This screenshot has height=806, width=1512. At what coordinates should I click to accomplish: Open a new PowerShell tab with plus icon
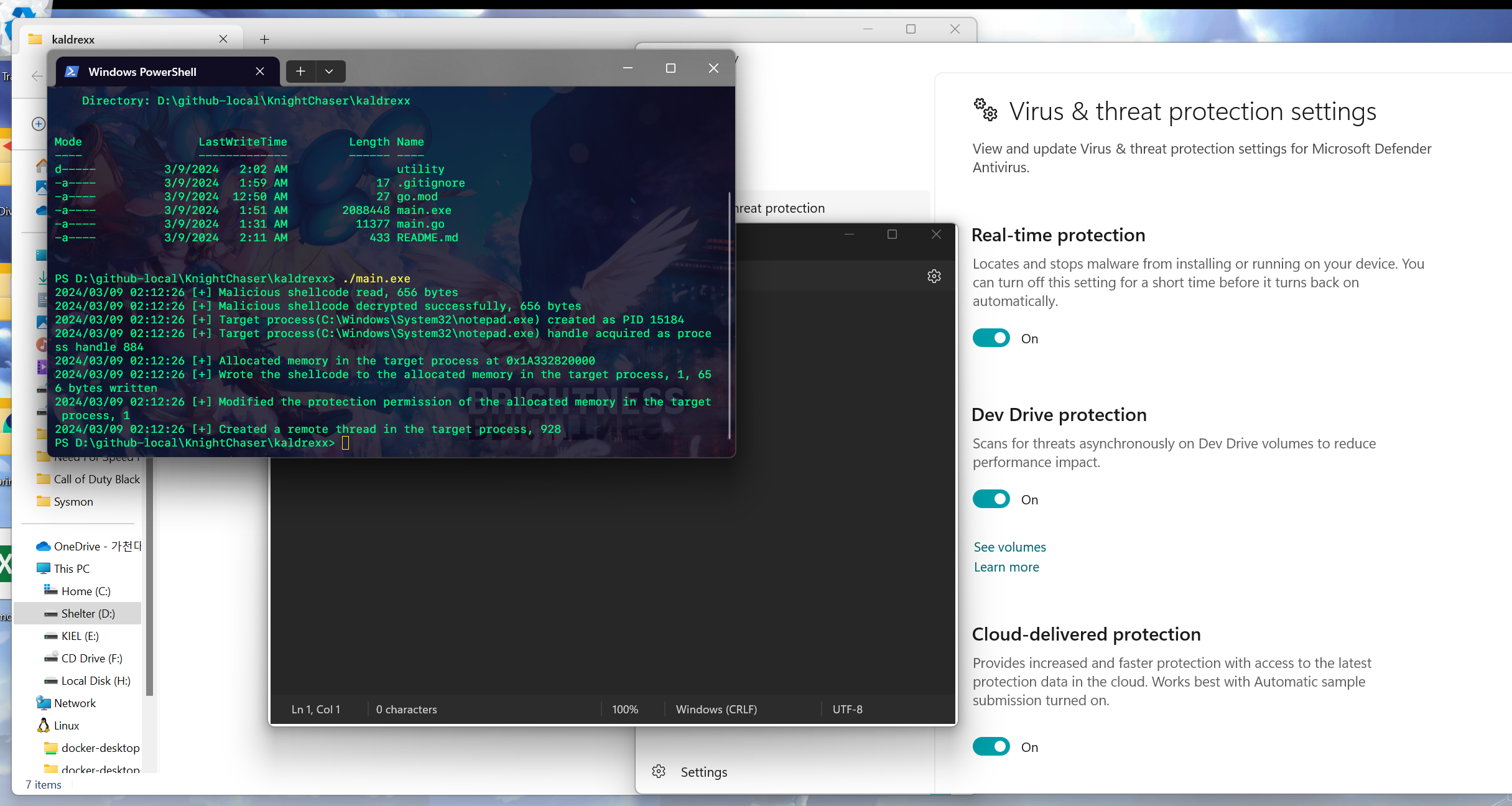(300, 72)
